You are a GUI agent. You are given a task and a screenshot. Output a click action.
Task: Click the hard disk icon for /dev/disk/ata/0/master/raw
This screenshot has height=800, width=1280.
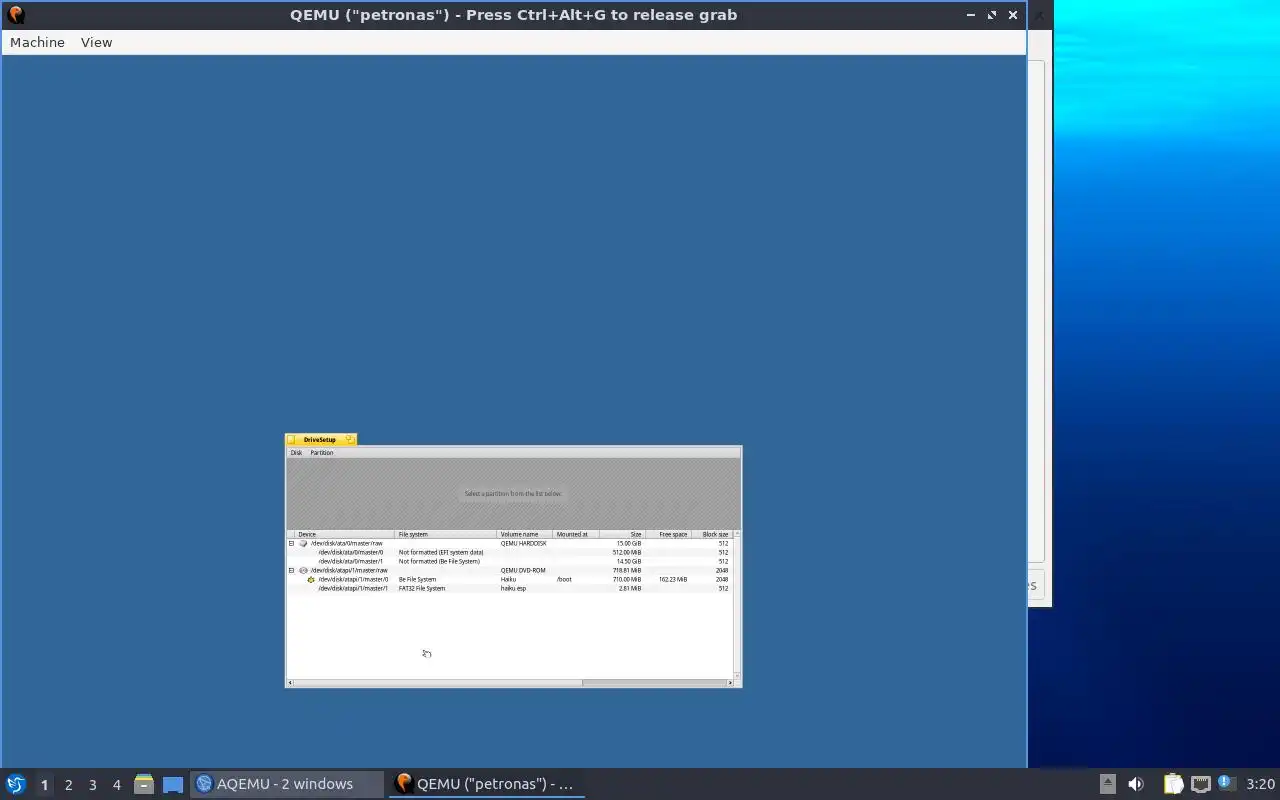click(x=304, y=543)
